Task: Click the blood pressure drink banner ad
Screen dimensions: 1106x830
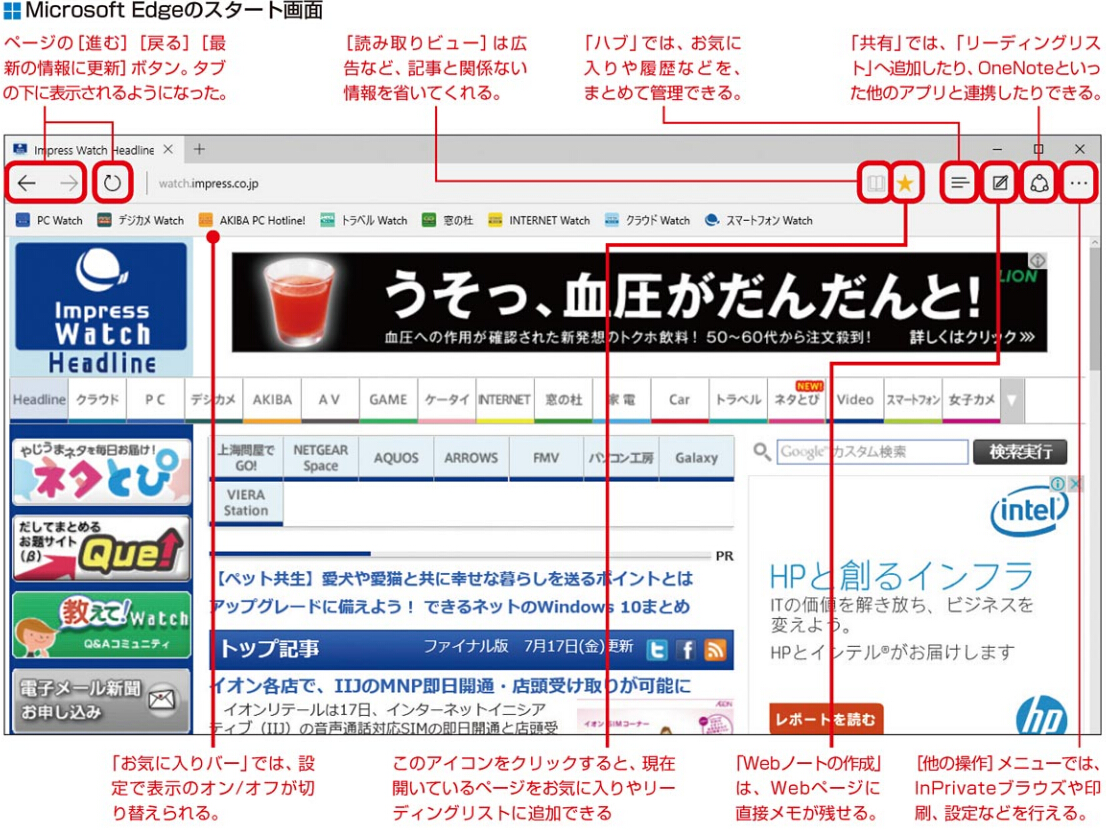Action: click(x=639, y=302)
